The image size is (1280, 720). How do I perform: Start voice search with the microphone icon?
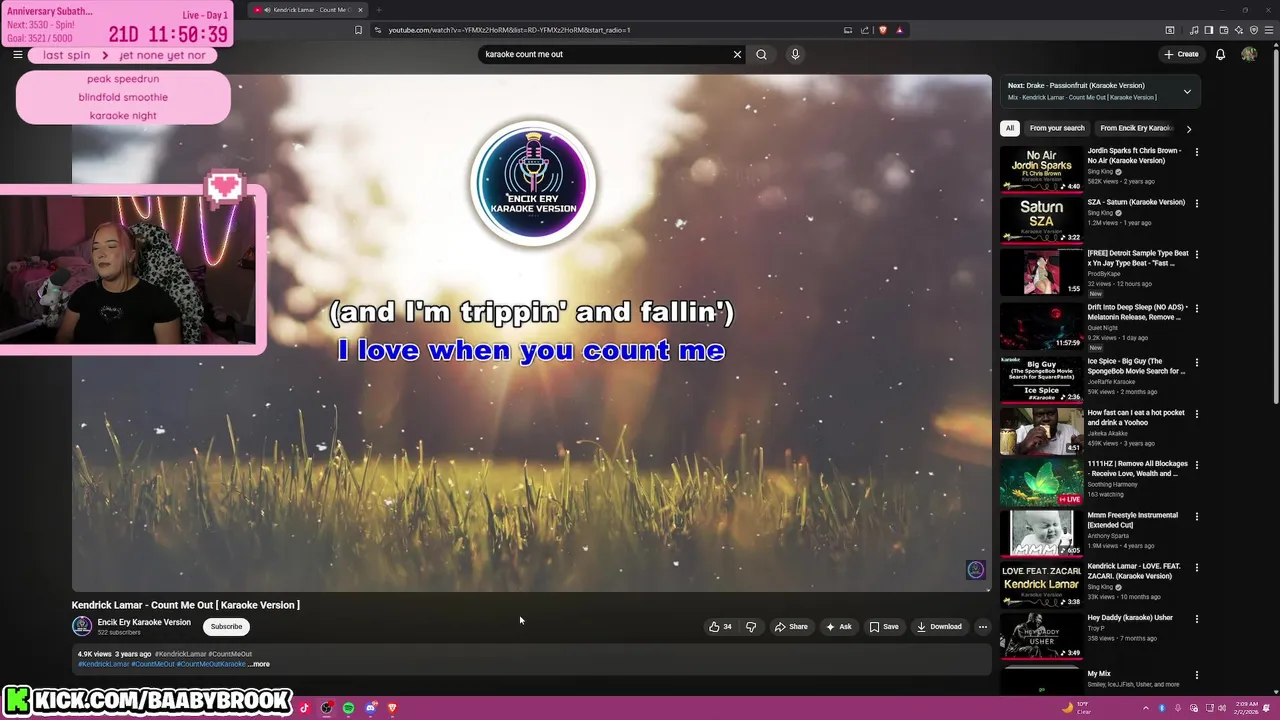coord(795,54)
